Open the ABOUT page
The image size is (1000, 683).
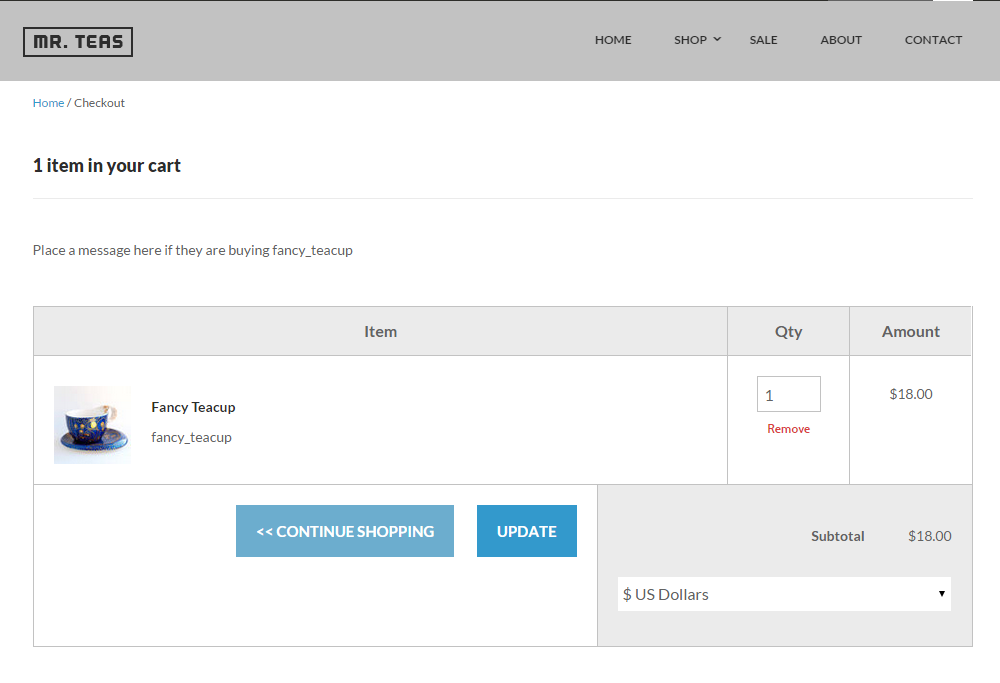pyautogui.click(x=841, y=40)
